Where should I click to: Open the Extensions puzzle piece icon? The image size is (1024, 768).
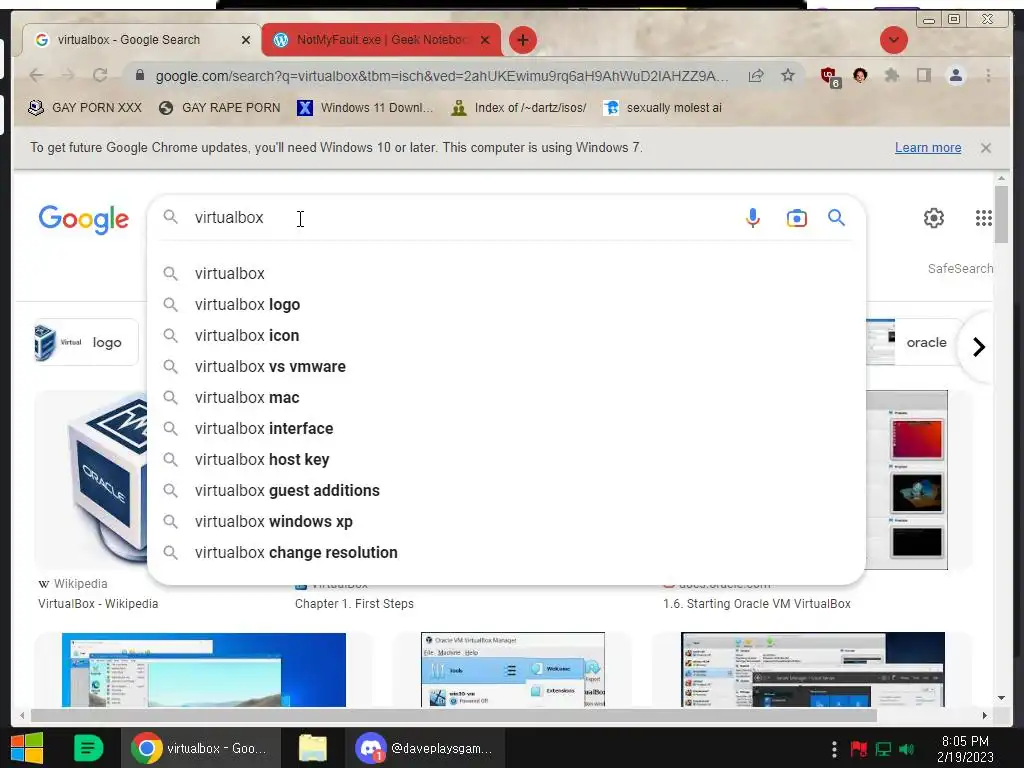pos(891,75)
